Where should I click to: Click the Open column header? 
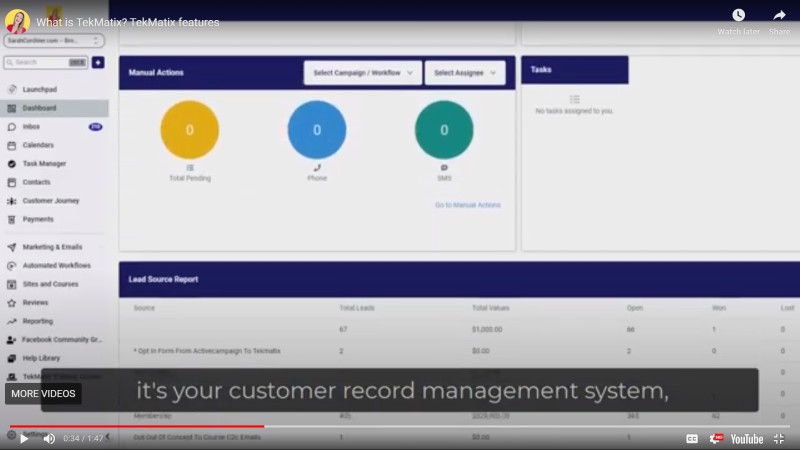coord(634,308)
